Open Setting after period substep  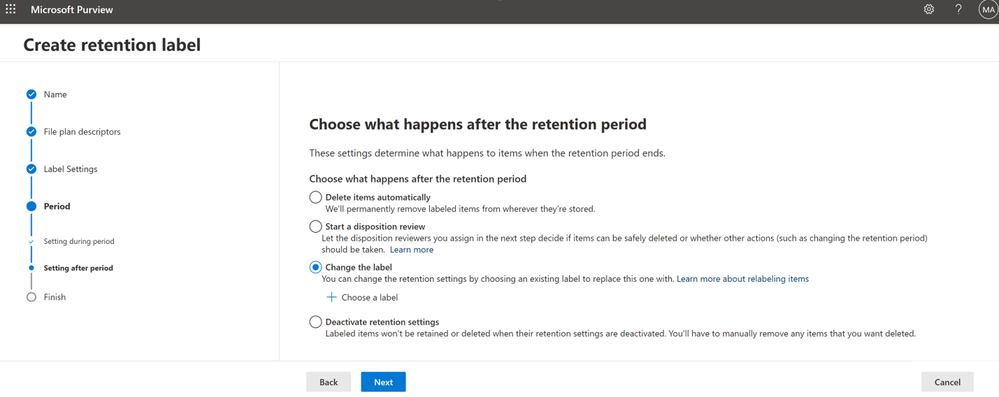coord(78,268)
